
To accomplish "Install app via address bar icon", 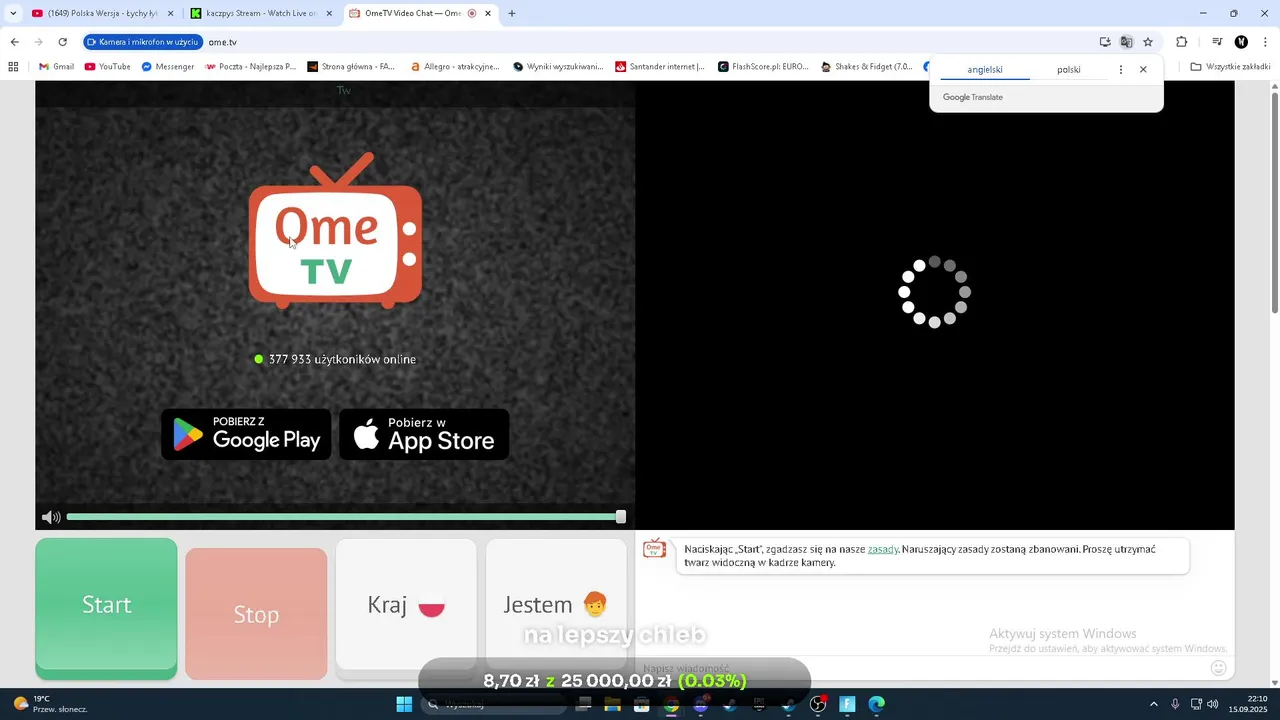I will pyautogui.click(x=1105, y=42).
